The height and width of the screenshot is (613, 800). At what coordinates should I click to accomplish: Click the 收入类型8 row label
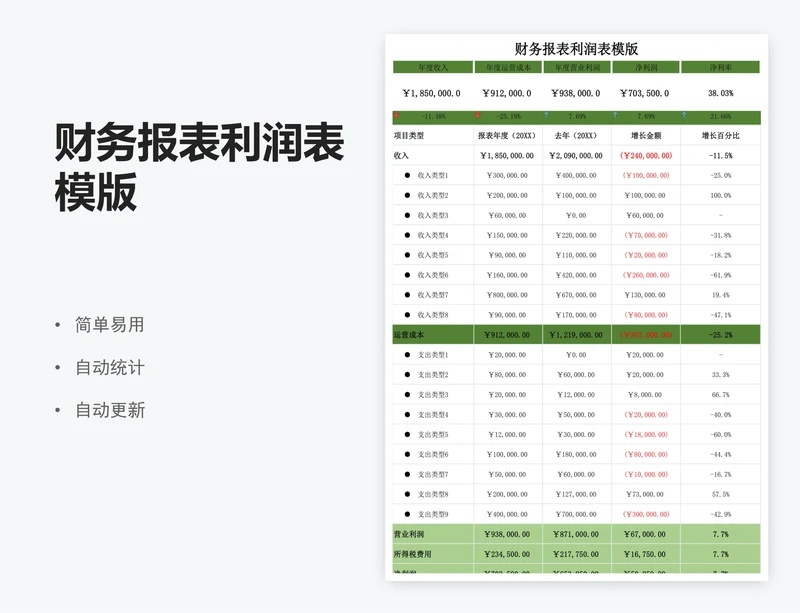click(433, 315)
